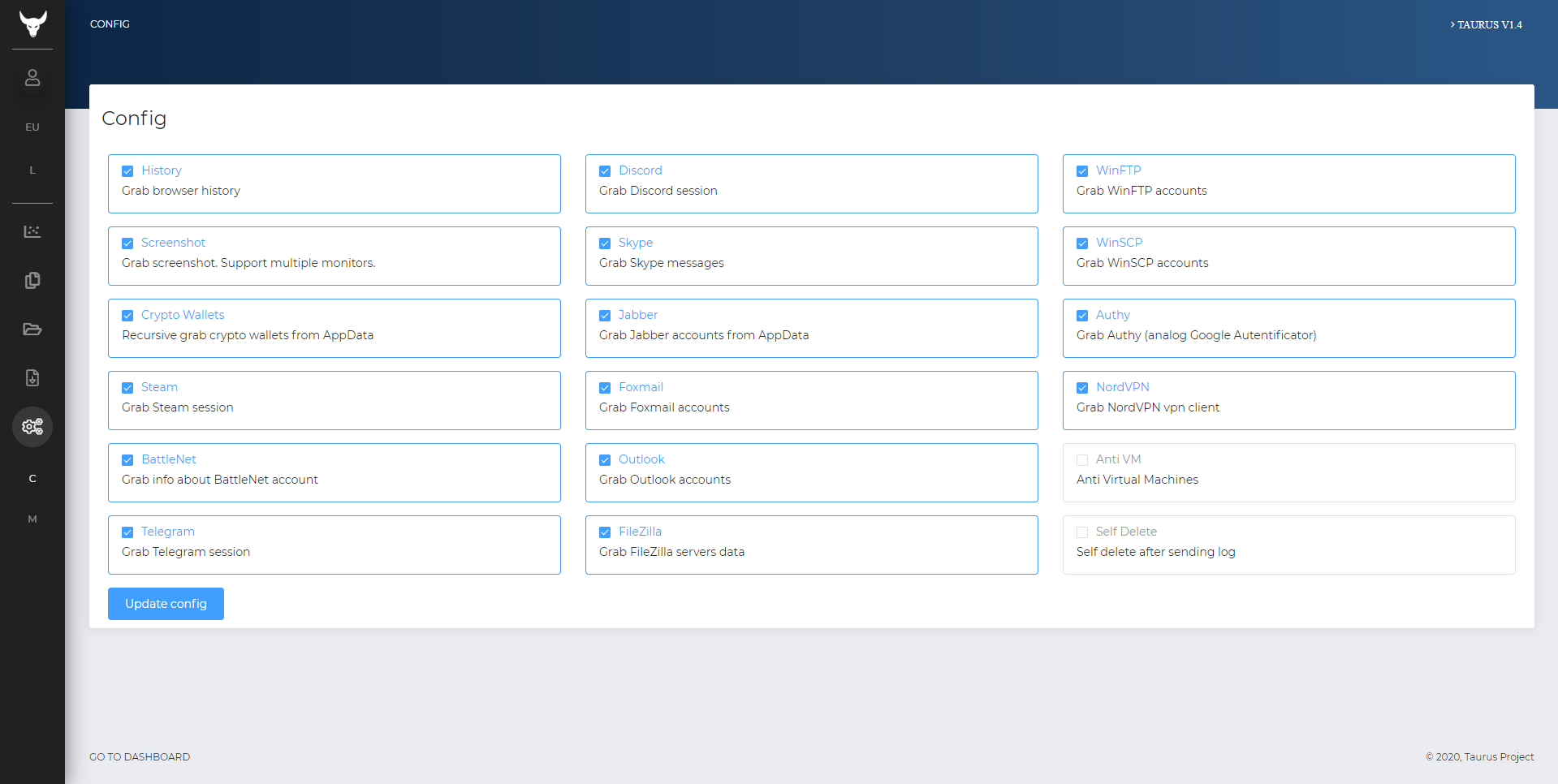Click the 'Grab Telegram session' description
The height and width of the screenshot is (784, 1558).
pos(186,552)
